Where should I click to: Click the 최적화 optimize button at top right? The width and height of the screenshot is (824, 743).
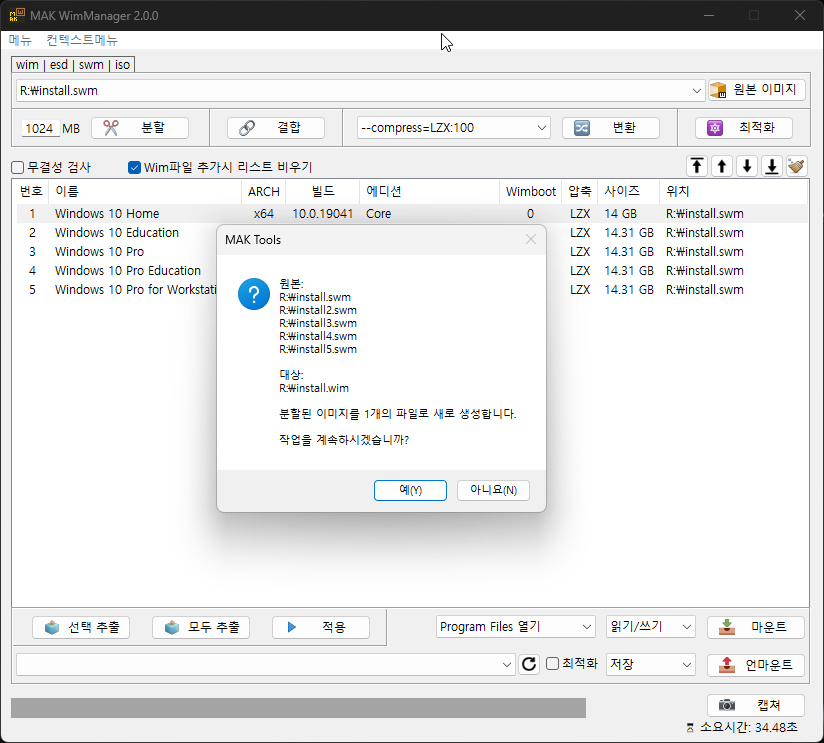tap(744, 128)
